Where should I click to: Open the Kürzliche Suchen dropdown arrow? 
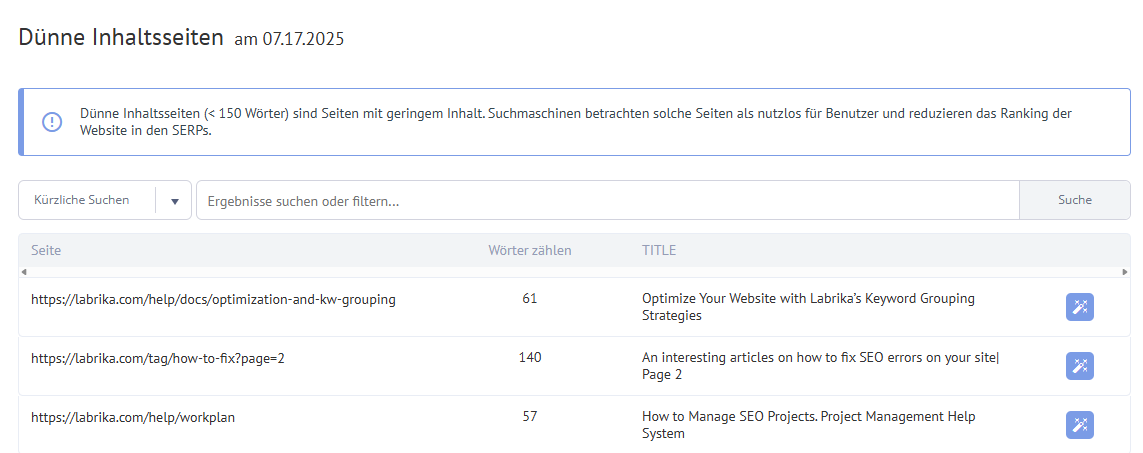pyautogui.click(x=175, y=201)
